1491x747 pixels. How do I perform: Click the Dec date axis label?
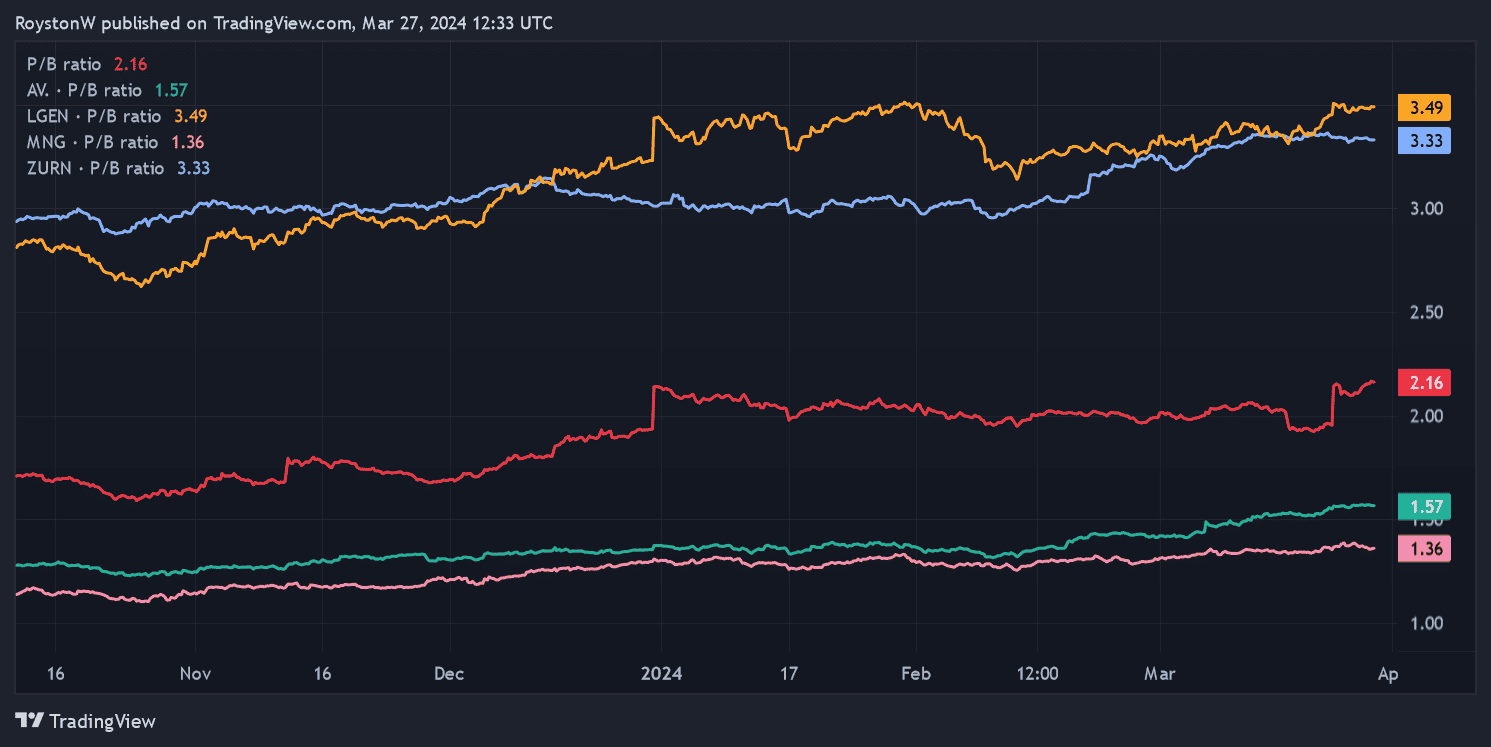pos(449,674)
